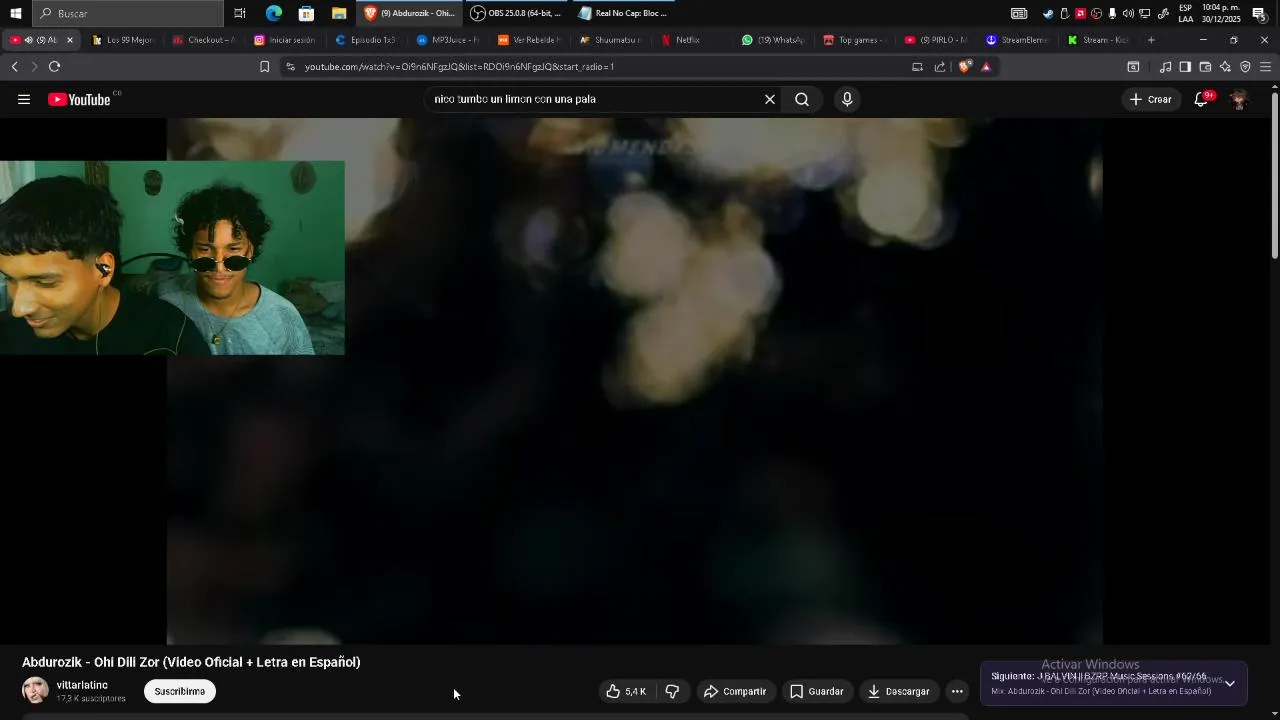The width and height of the screenshot is (1280, 720).
Task: Open the Brave Shields lion icon
Action: (x=964, y=67)
